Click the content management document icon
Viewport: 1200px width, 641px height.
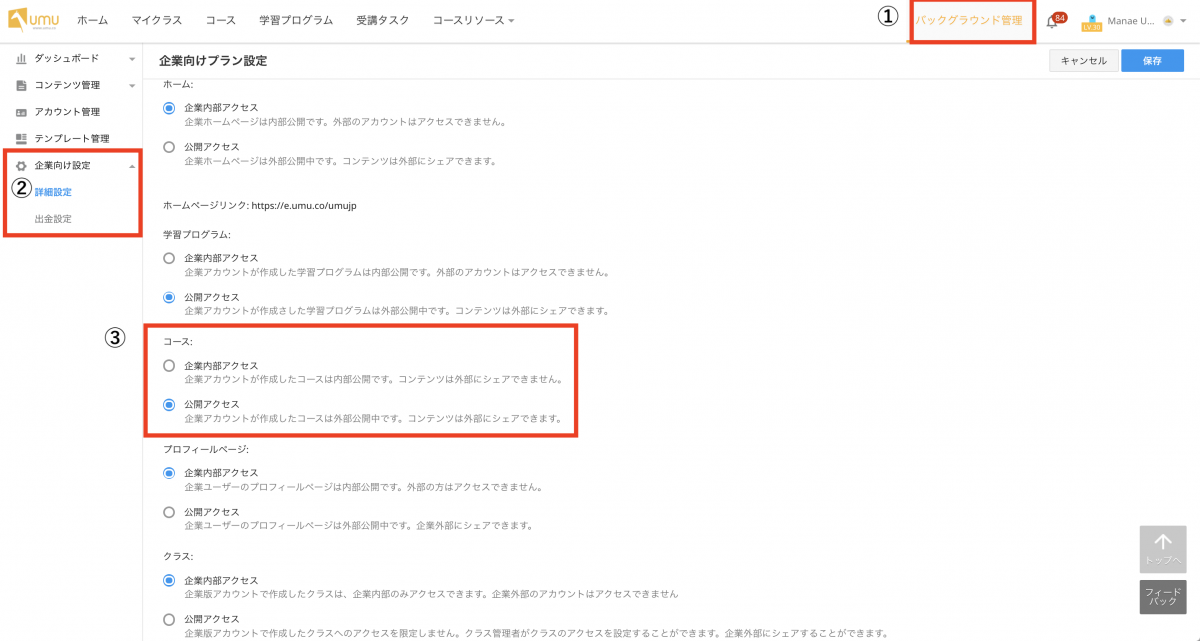pos(21,86)
